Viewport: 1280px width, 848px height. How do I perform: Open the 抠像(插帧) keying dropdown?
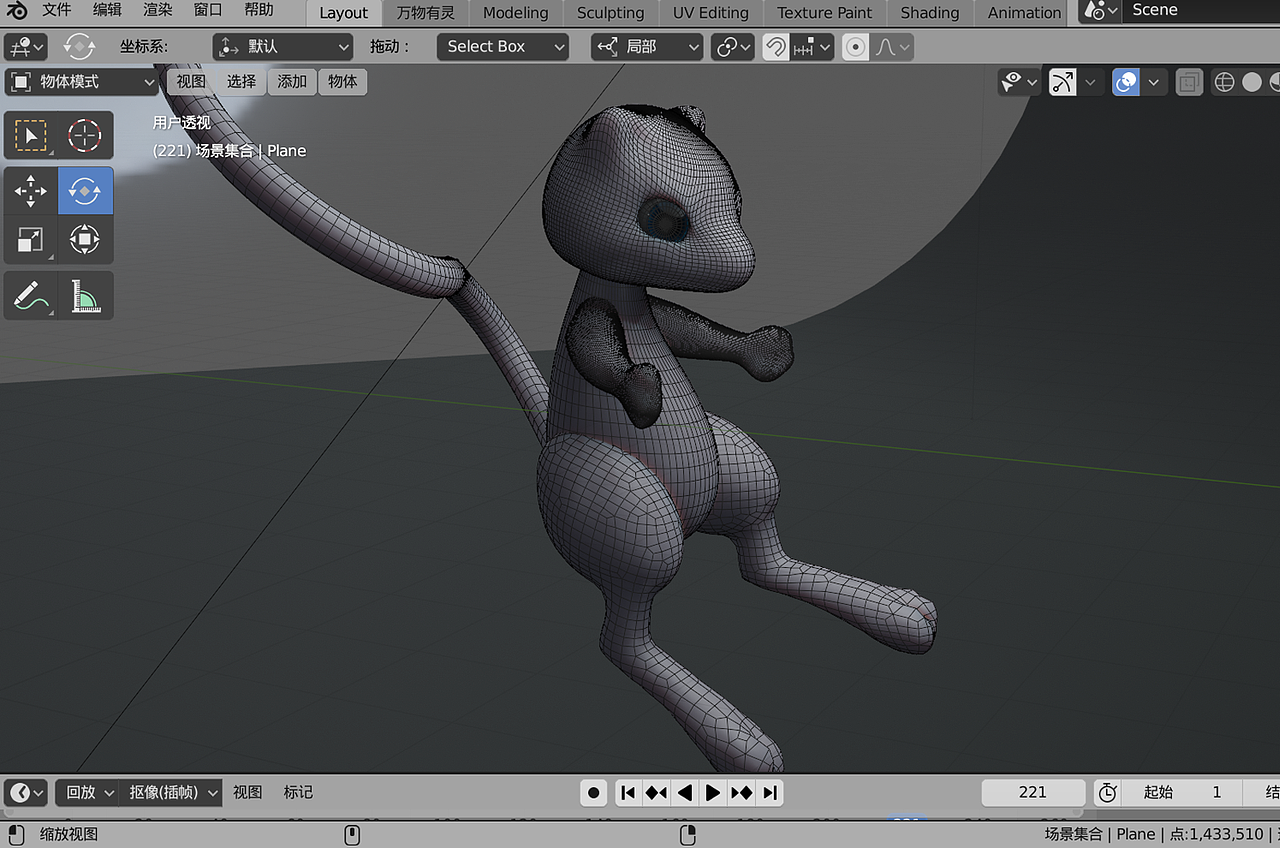(x=171, y=793)
